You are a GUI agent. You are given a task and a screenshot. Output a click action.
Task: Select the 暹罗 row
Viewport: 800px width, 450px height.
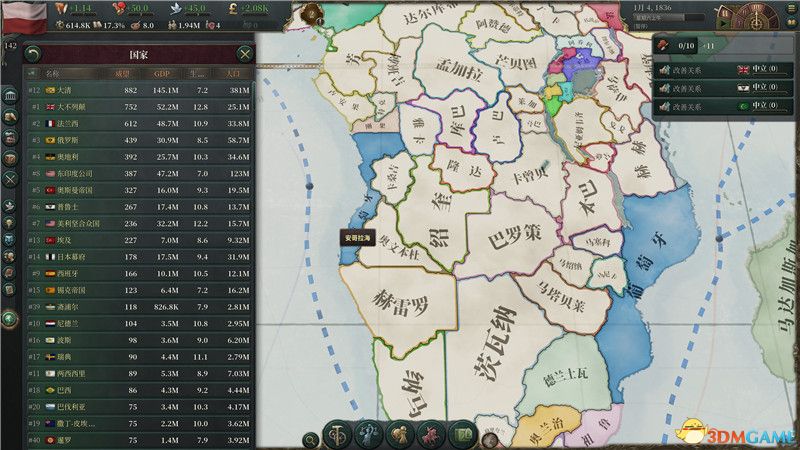coord(139,440)
